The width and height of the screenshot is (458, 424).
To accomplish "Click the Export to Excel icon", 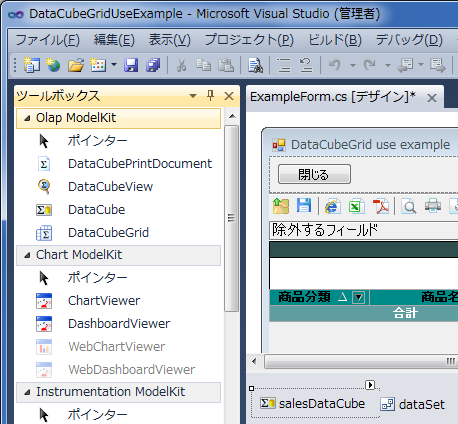I will (356, 206).
